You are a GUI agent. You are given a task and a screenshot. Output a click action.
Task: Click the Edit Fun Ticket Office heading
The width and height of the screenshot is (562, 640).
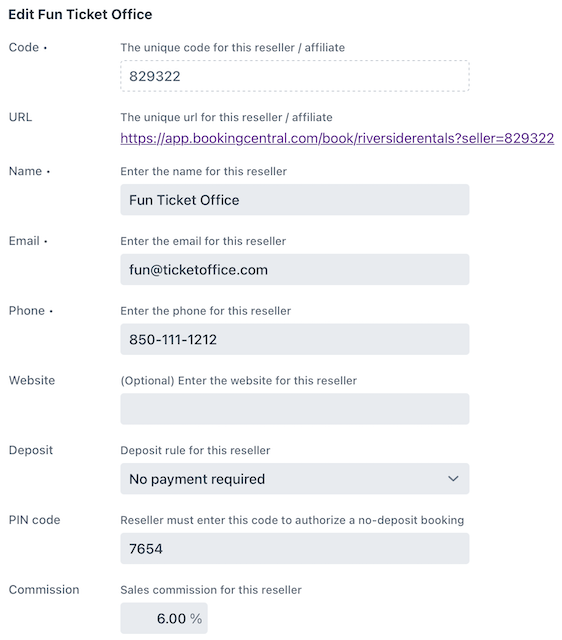click(x=80, y=15)
